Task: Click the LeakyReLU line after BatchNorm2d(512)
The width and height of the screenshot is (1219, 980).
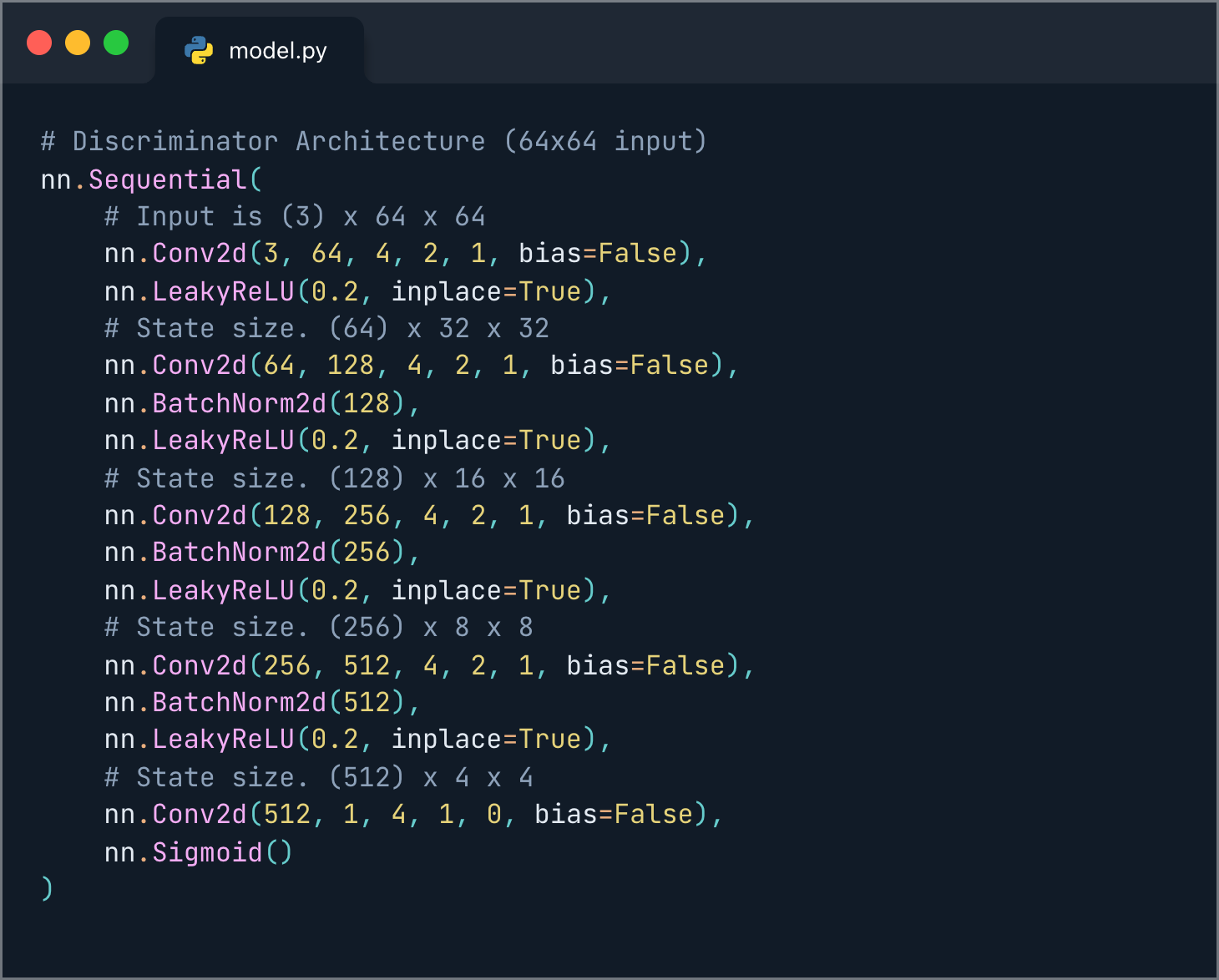Action: [x=358, y=739]
